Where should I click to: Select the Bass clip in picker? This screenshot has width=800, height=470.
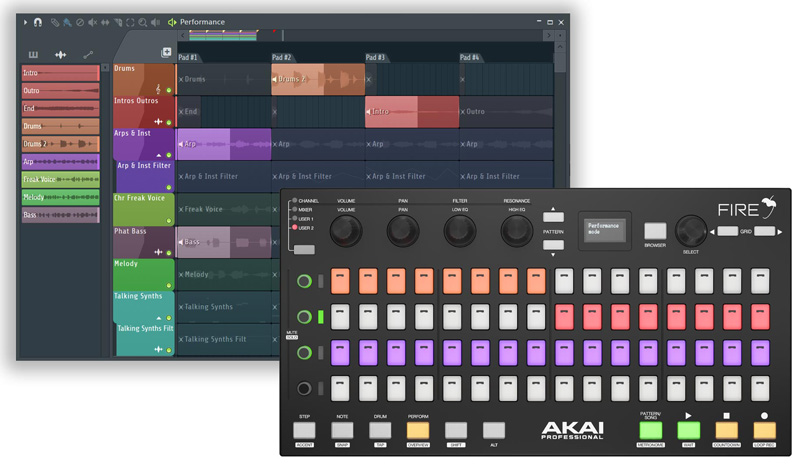tap(60, 215)
